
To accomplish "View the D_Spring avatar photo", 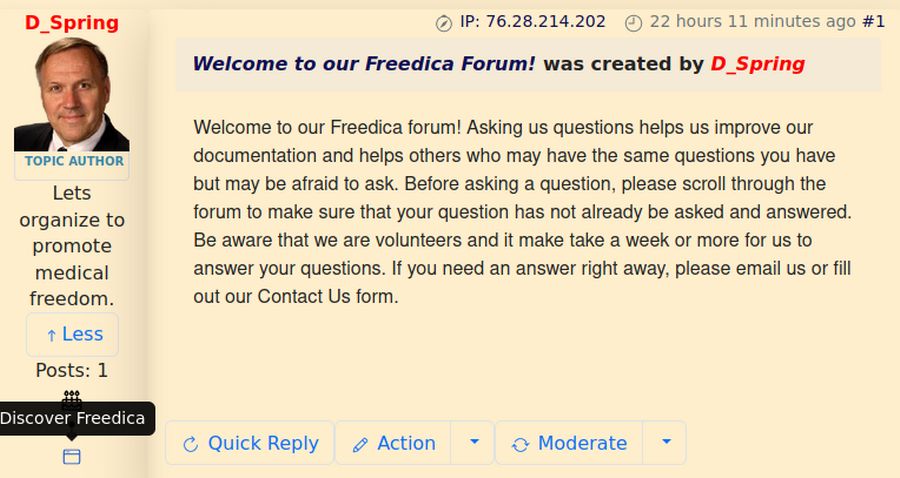I will [72, 94].
